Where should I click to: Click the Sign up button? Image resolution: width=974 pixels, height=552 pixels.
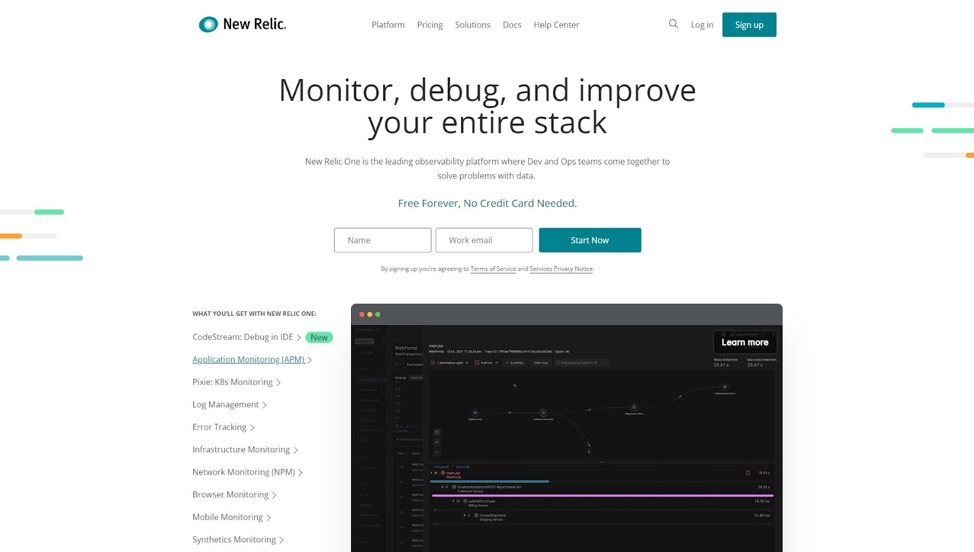click(749, 25)
